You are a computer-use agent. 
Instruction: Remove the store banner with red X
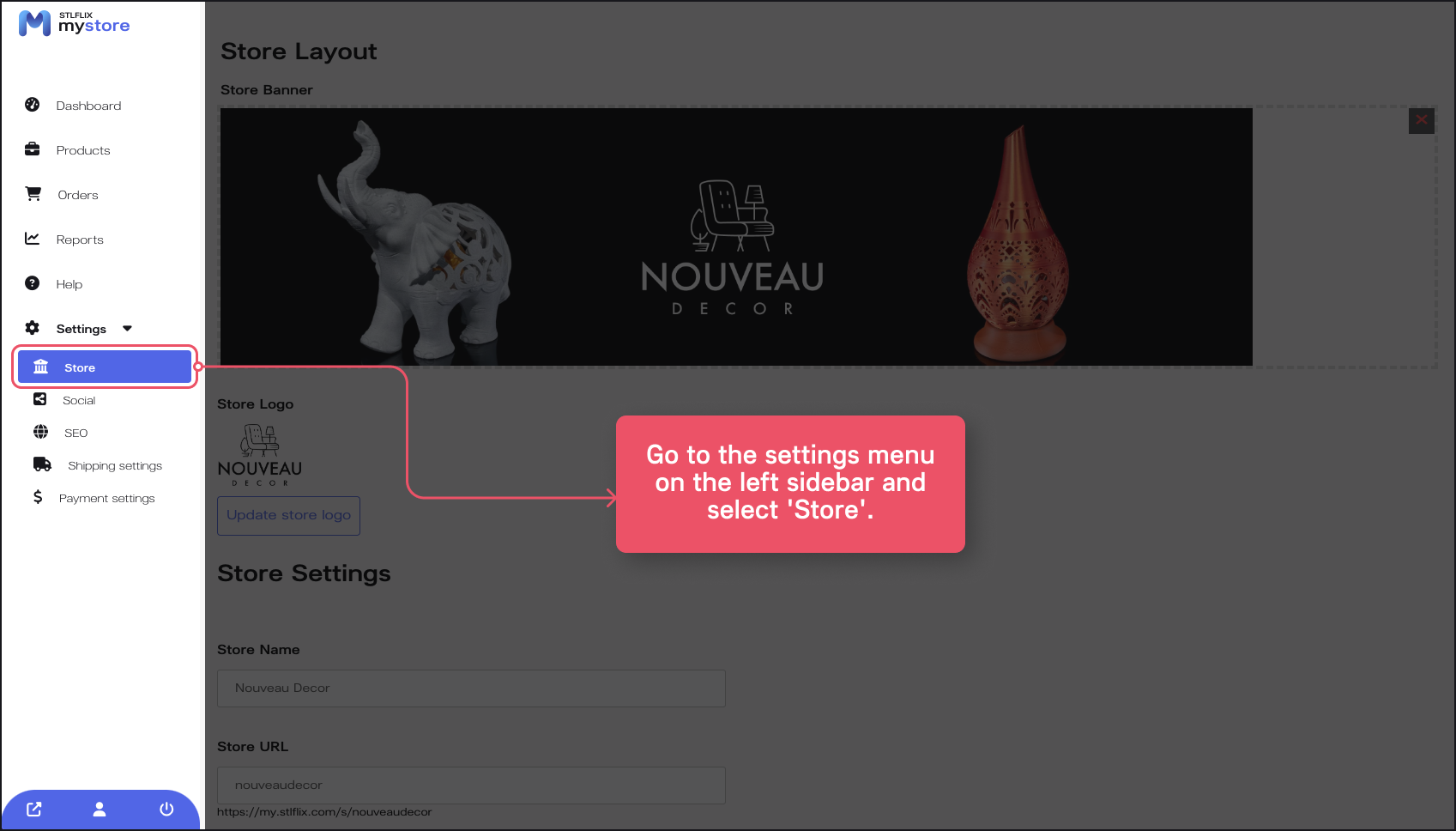click(x=1422, y=120)
